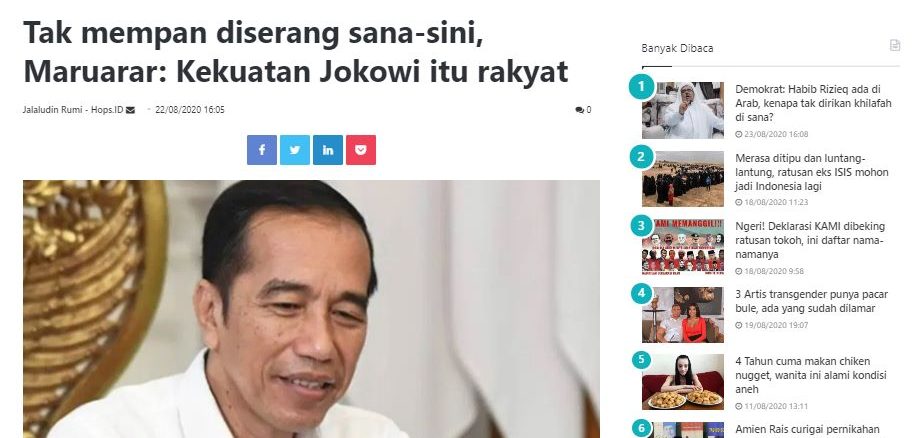Click eks ISIS crowd thumbnail
Screen dimensions: 920x438
(683, 179)
